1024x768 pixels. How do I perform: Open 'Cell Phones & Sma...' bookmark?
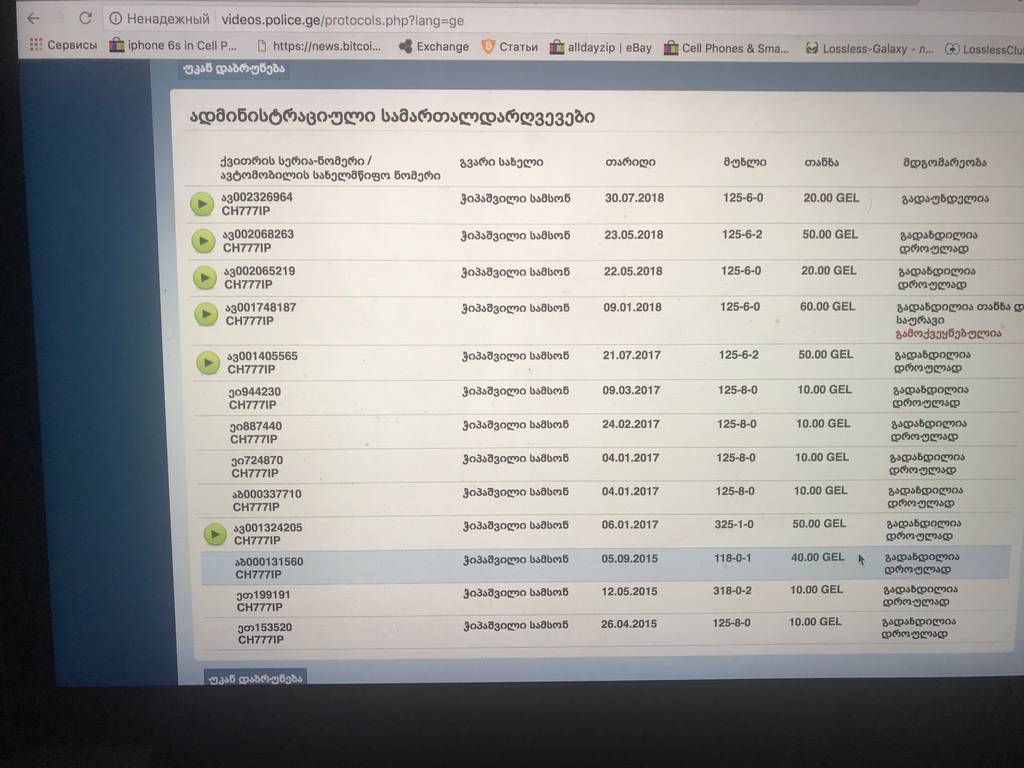point(726,48)
